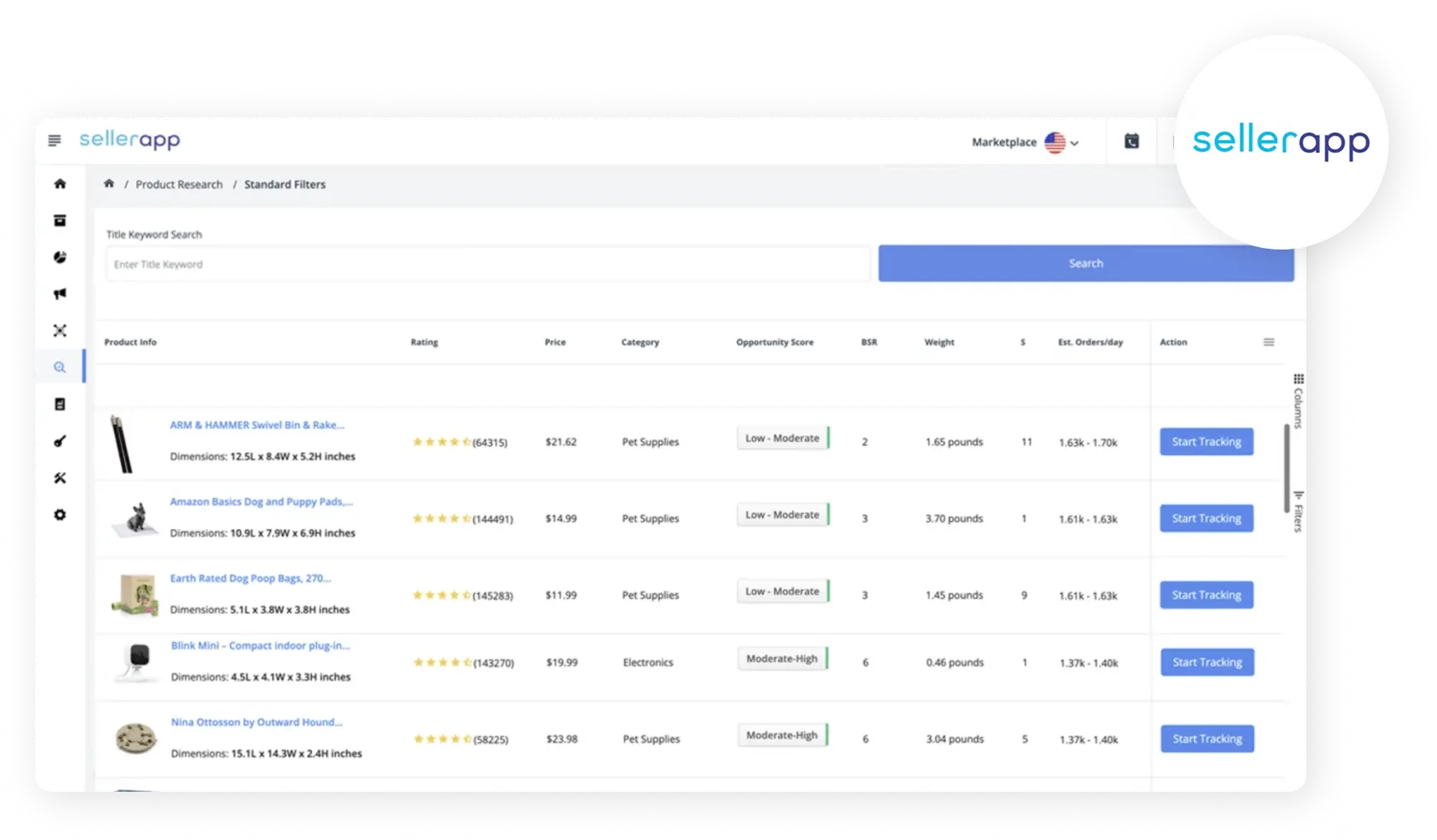This screenshot has height=840, width=1437.
Task: Open the report document icon in the sidebar
Action: (x=60, y=404)
